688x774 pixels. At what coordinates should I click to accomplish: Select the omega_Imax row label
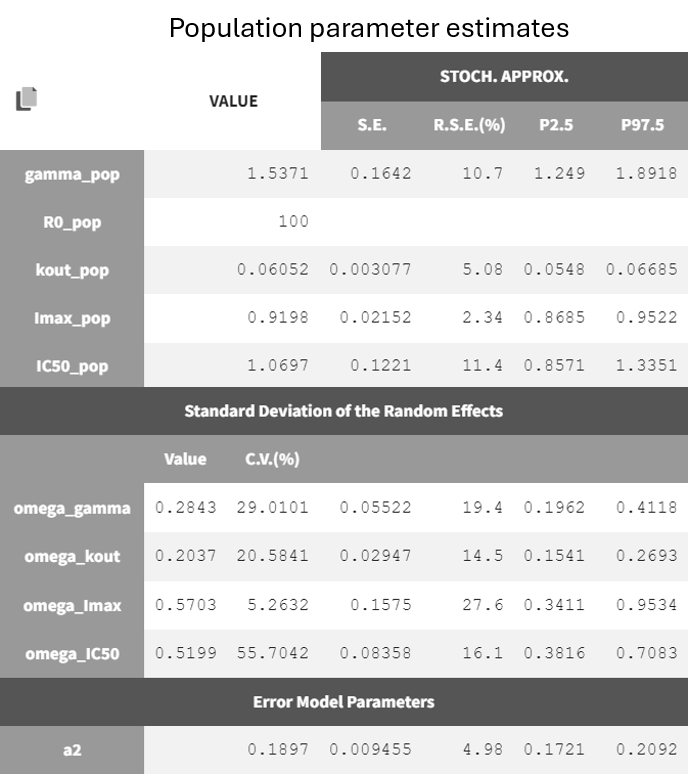[72, 605]
